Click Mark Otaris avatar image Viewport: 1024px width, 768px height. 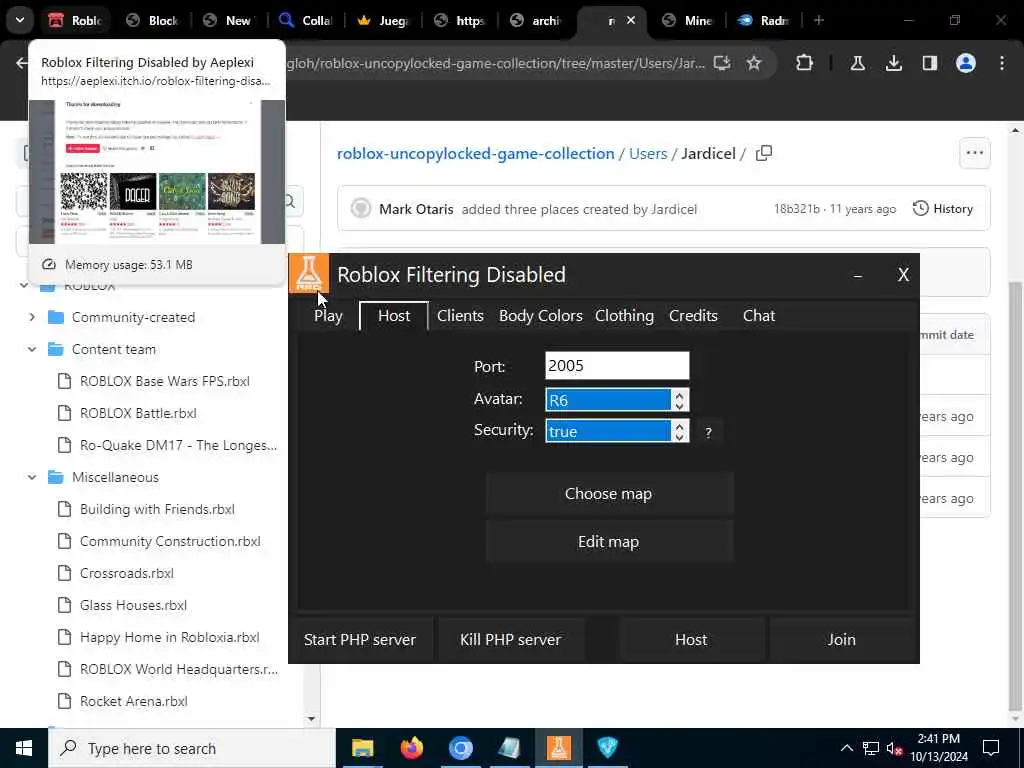tap(360, 209)
